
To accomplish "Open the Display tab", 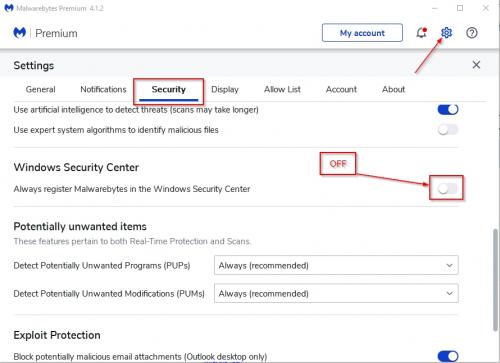I will coord(225,89).
